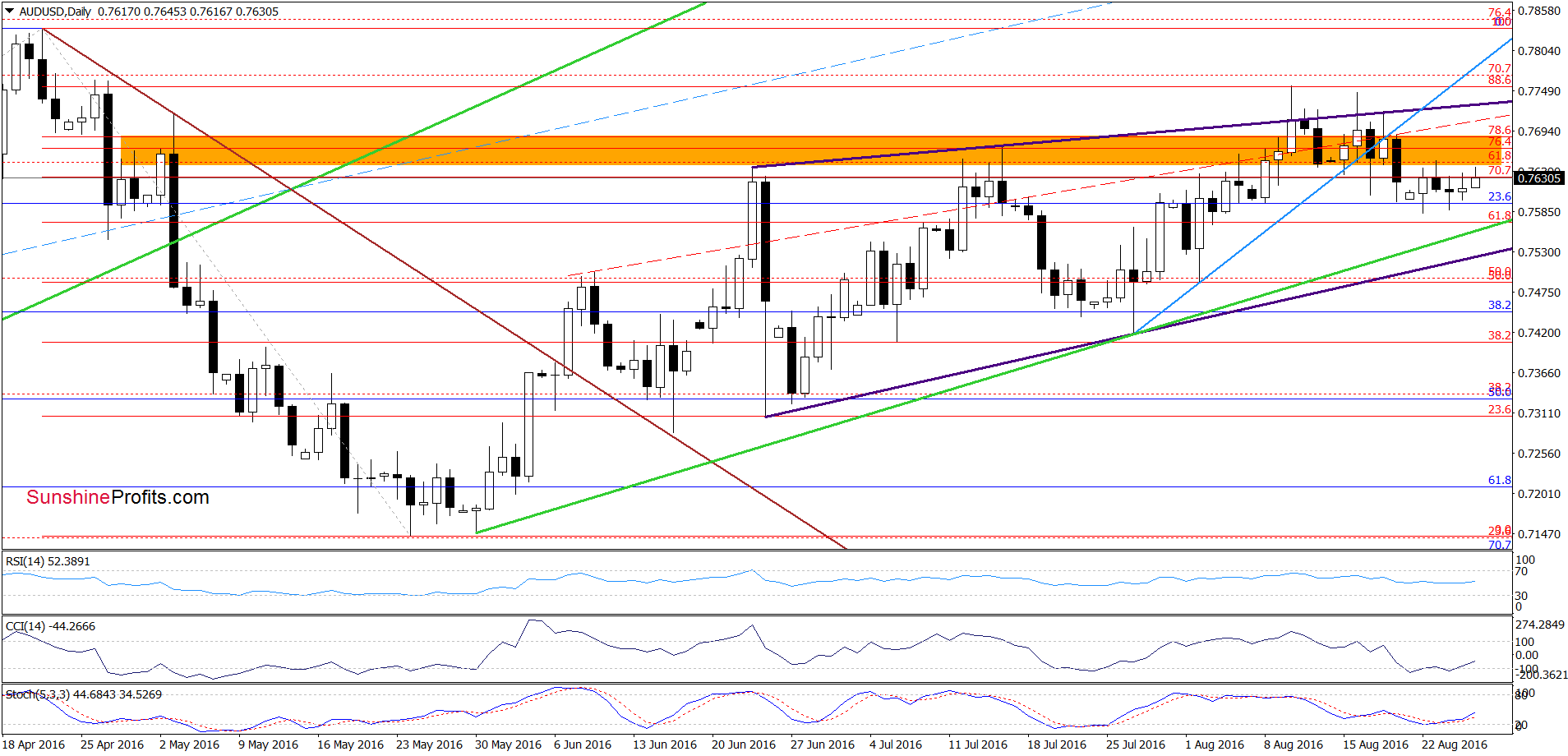Click the 13 Jun 2016 date label
This screenshot has width=1568, height=756.
point(665,744)
